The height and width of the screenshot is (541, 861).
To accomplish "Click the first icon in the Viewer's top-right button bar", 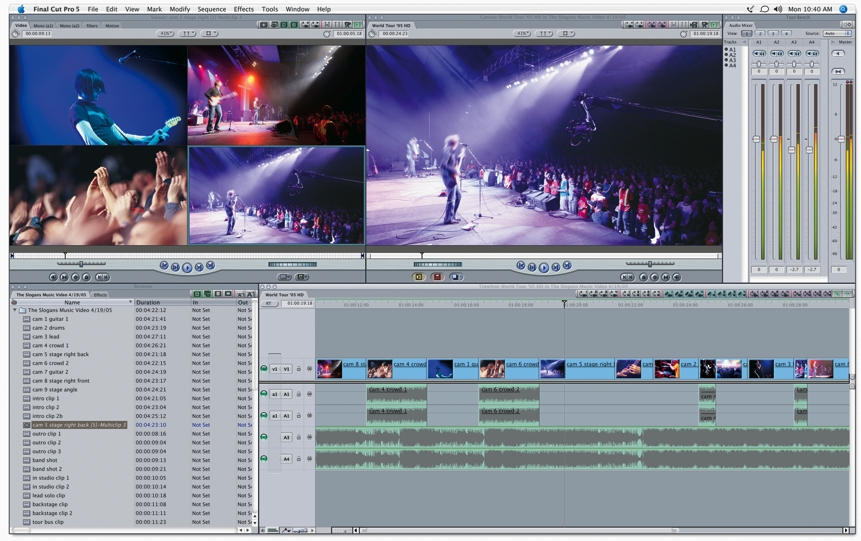I will 264,25.
